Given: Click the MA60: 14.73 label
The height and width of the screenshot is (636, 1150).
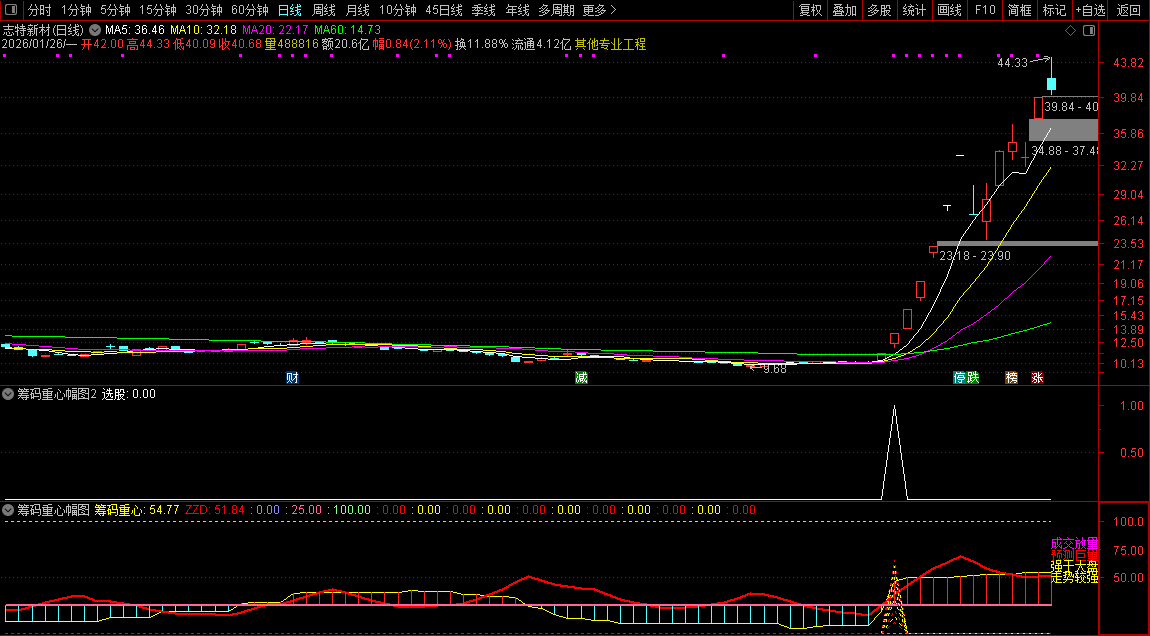Looking at the screenshot, I should 347,30.
